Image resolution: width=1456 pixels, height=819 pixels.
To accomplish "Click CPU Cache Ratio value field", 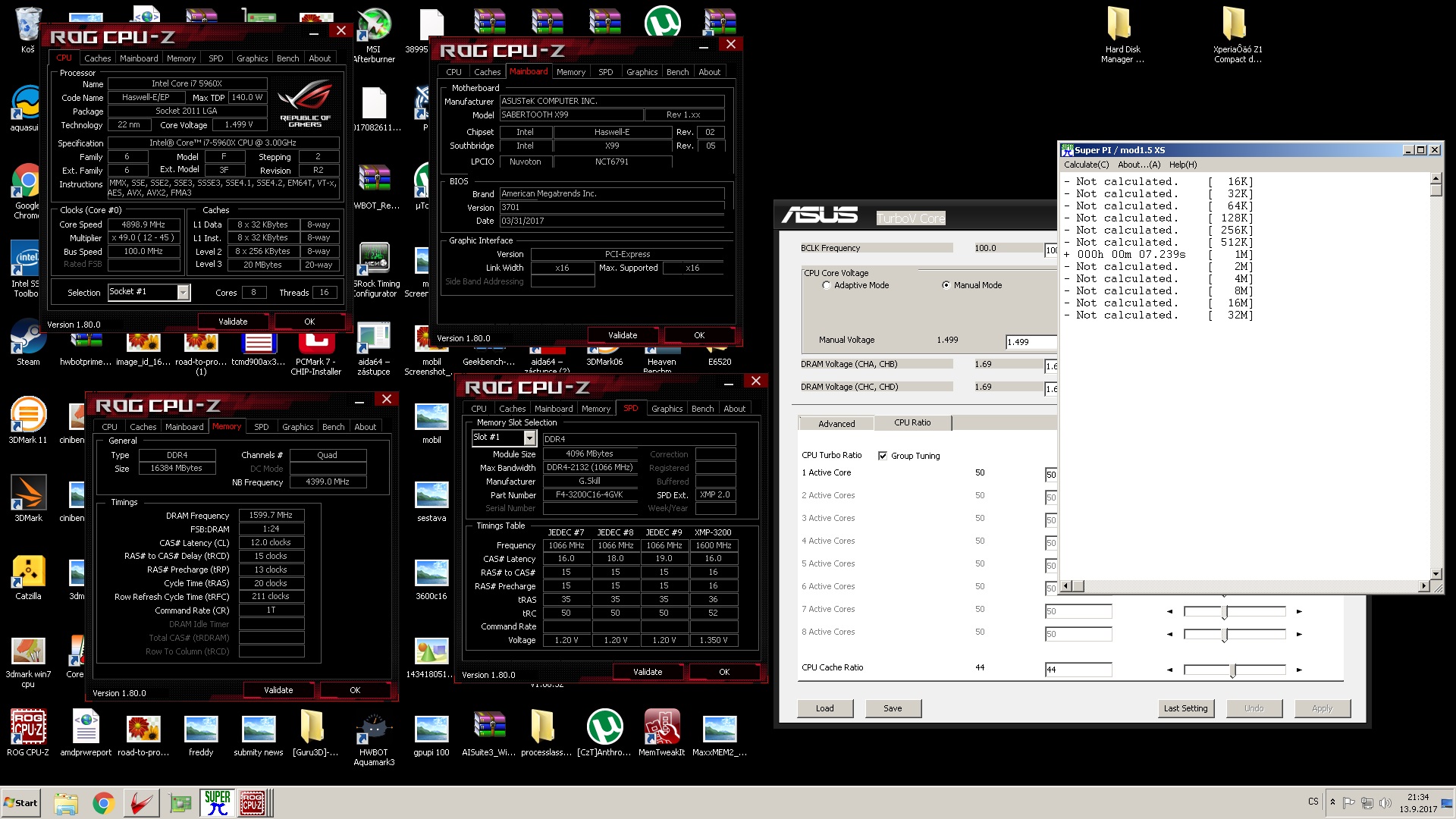I will [1078, 670].
